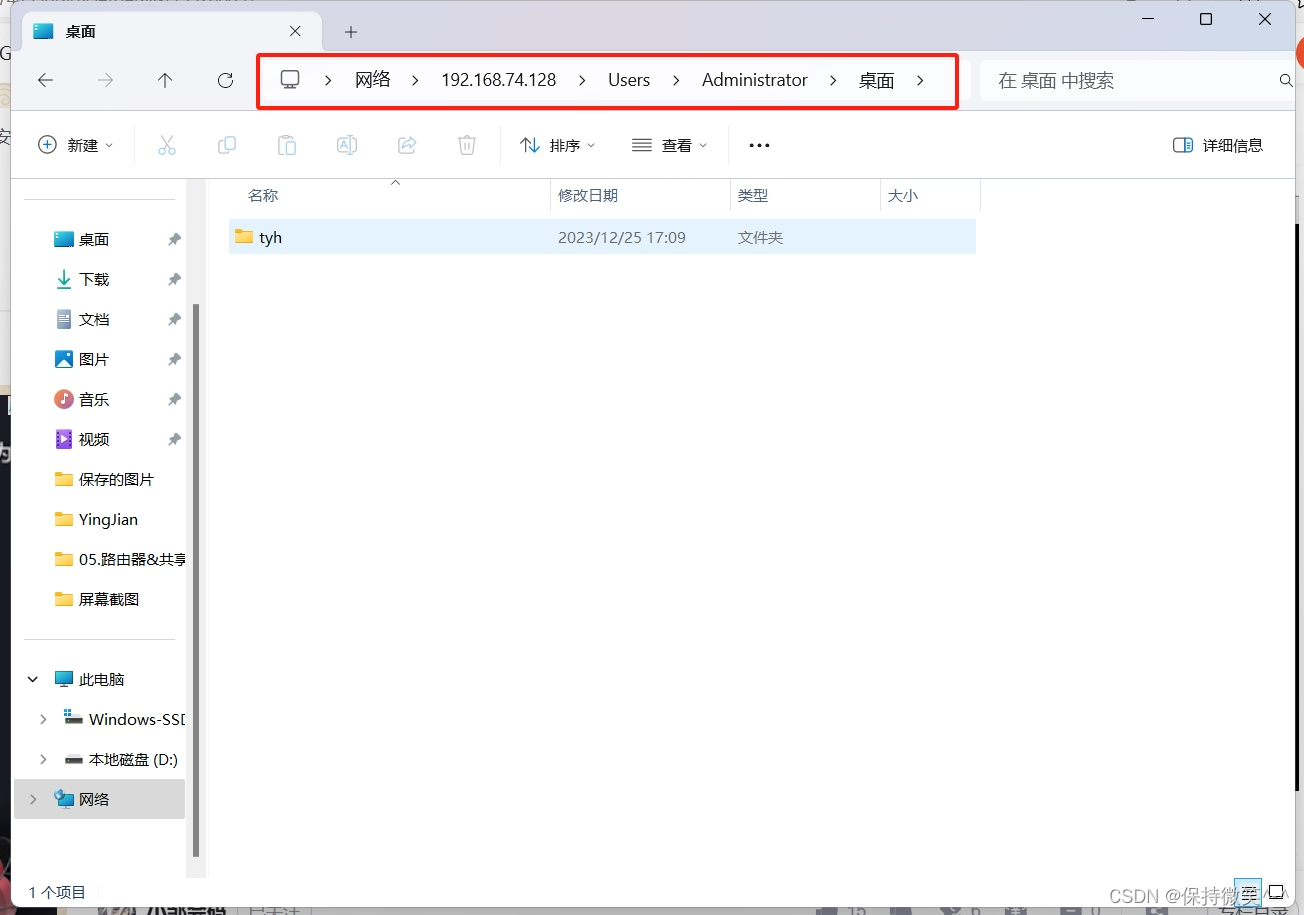Click the Share icon in toolbar
Viewport: 1304px width, 915px height.
pyautogui.click(x=407, y=145)
